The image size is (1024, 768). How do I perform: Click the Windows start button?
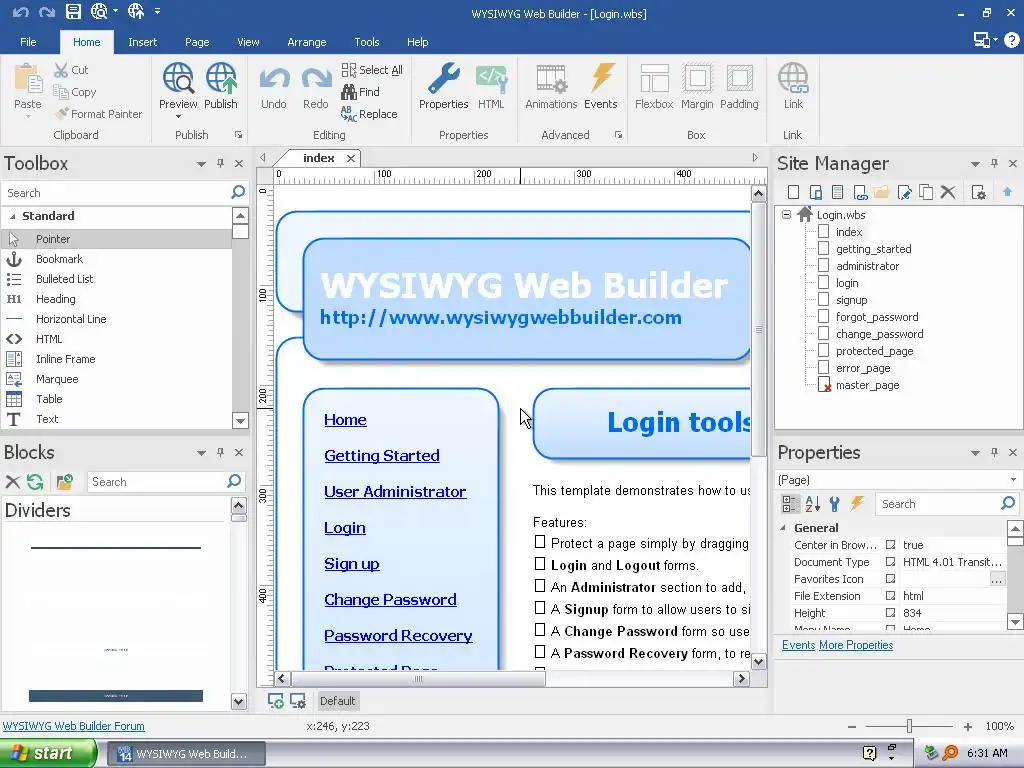pos(47,753)
